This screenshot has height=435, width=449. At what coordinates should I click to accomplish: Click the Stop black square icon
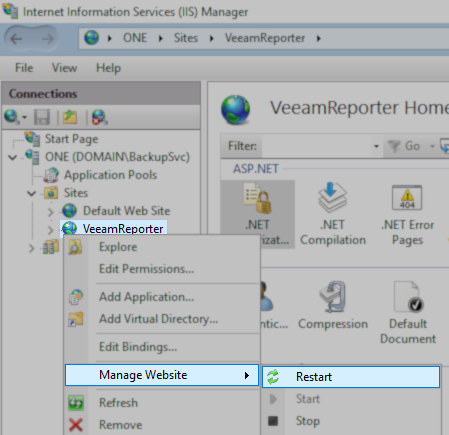(273, 421)
